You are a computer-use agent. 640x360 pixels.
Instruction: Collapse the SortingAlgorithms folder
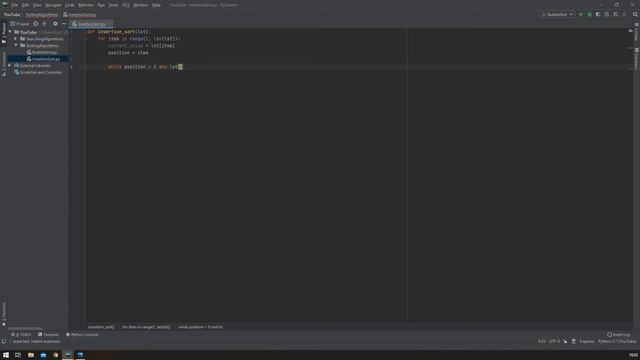click(x=16, y=45)
